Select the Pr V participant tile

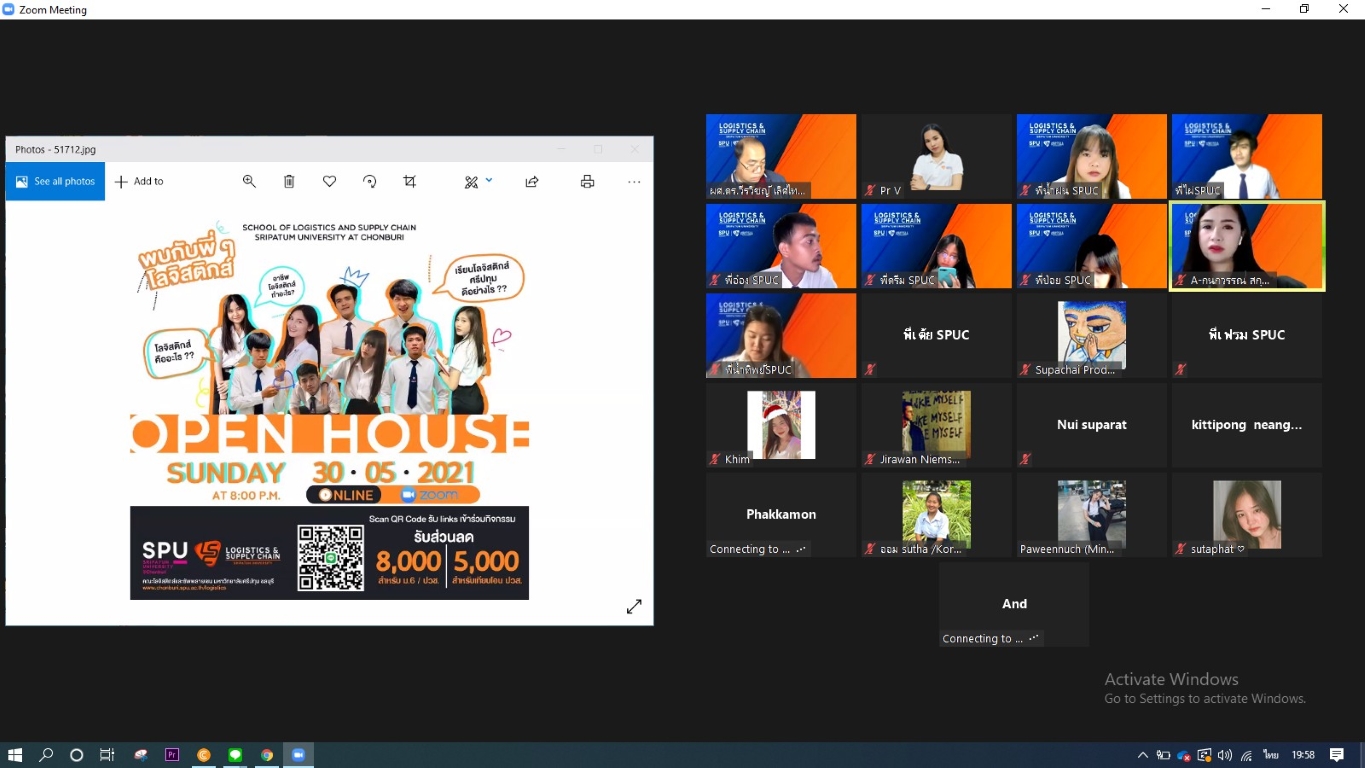(936, 156)
